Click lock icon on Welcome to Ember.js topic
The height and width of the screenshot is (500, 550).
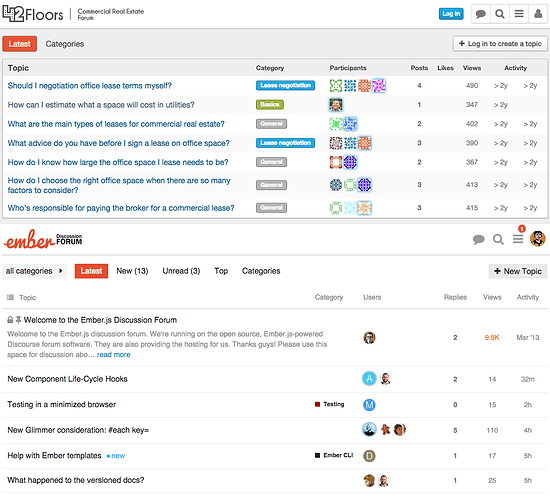tap(10, 320)
